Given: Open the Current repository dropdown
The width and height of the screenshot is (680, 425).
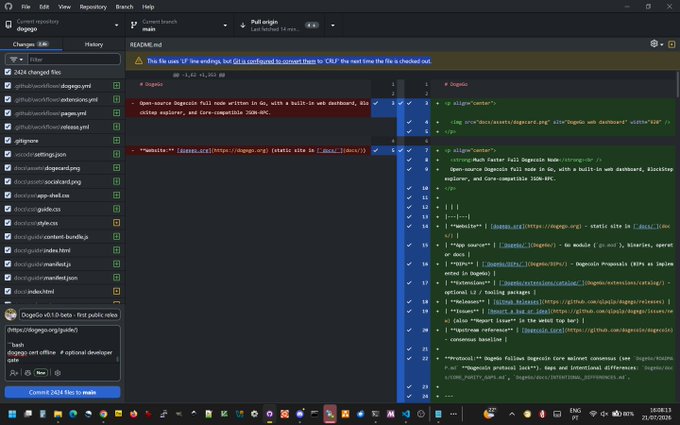Looking at the screenshot, I should 62,25.
